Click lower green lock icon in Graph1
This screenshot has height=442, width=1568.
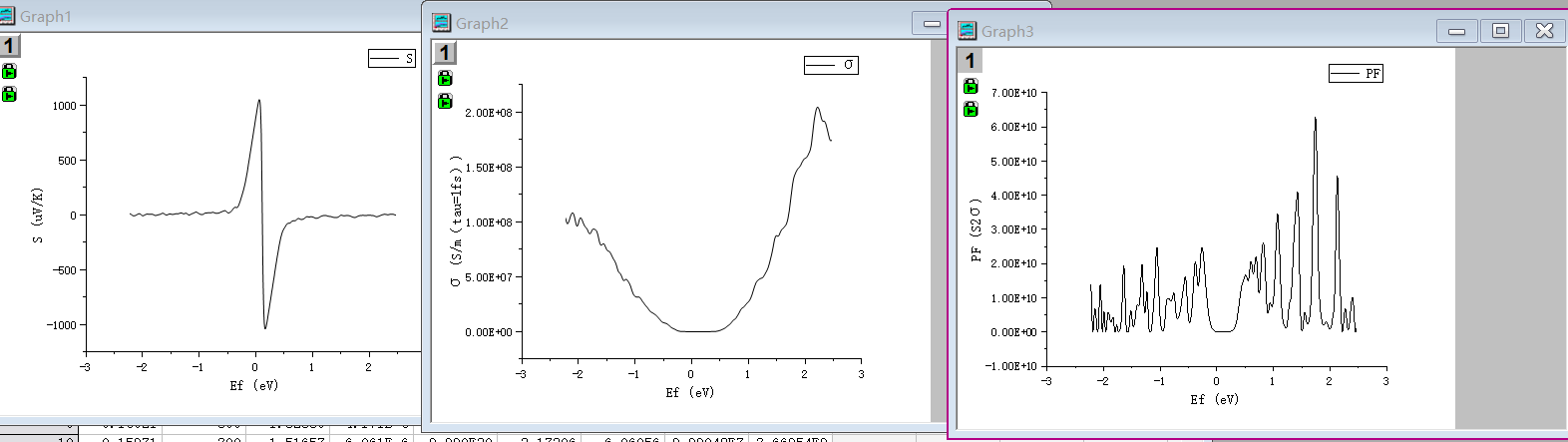[9, 95]
